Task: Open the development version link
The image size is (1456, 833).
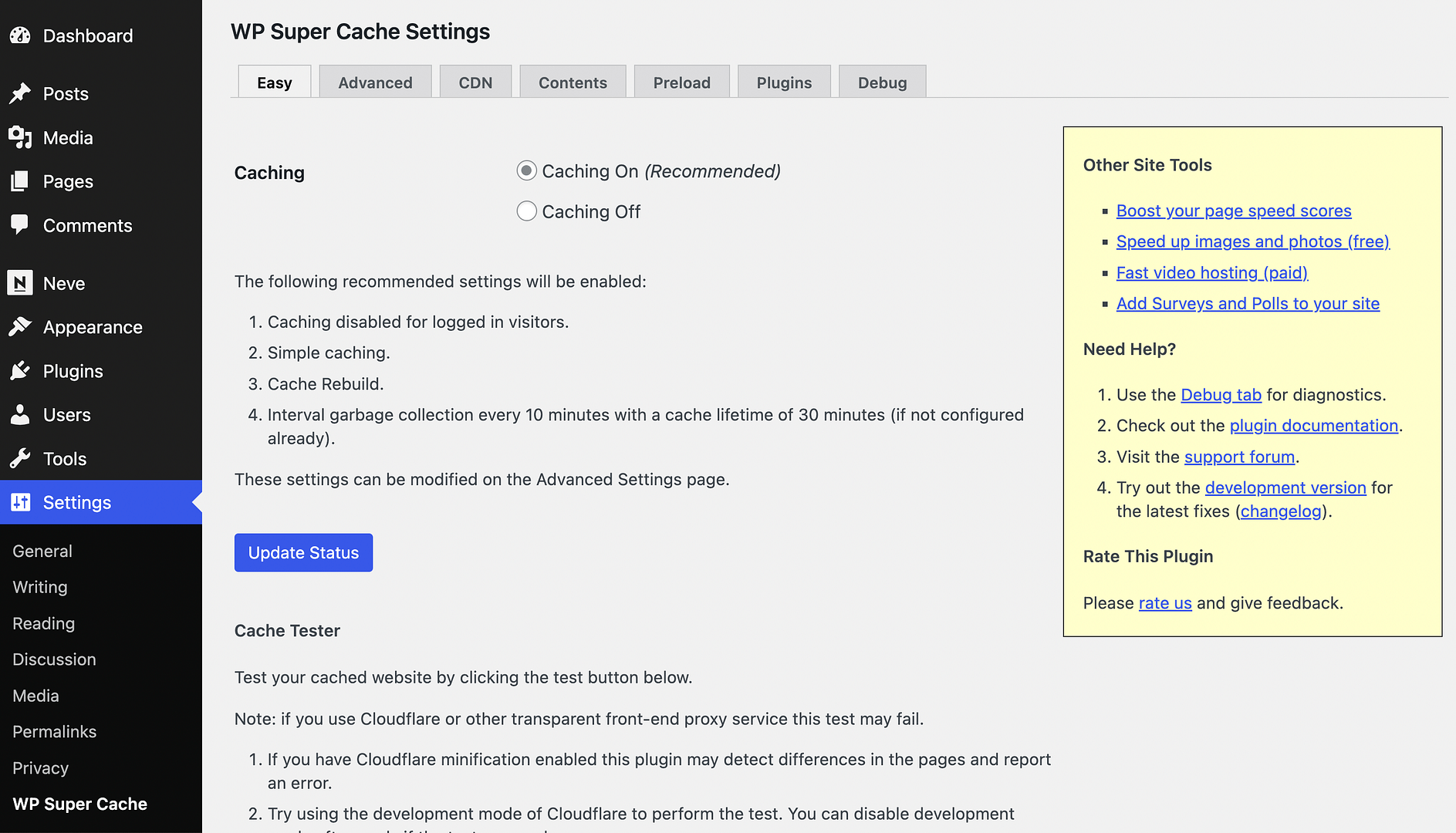Action: (x=1285, y=487)
